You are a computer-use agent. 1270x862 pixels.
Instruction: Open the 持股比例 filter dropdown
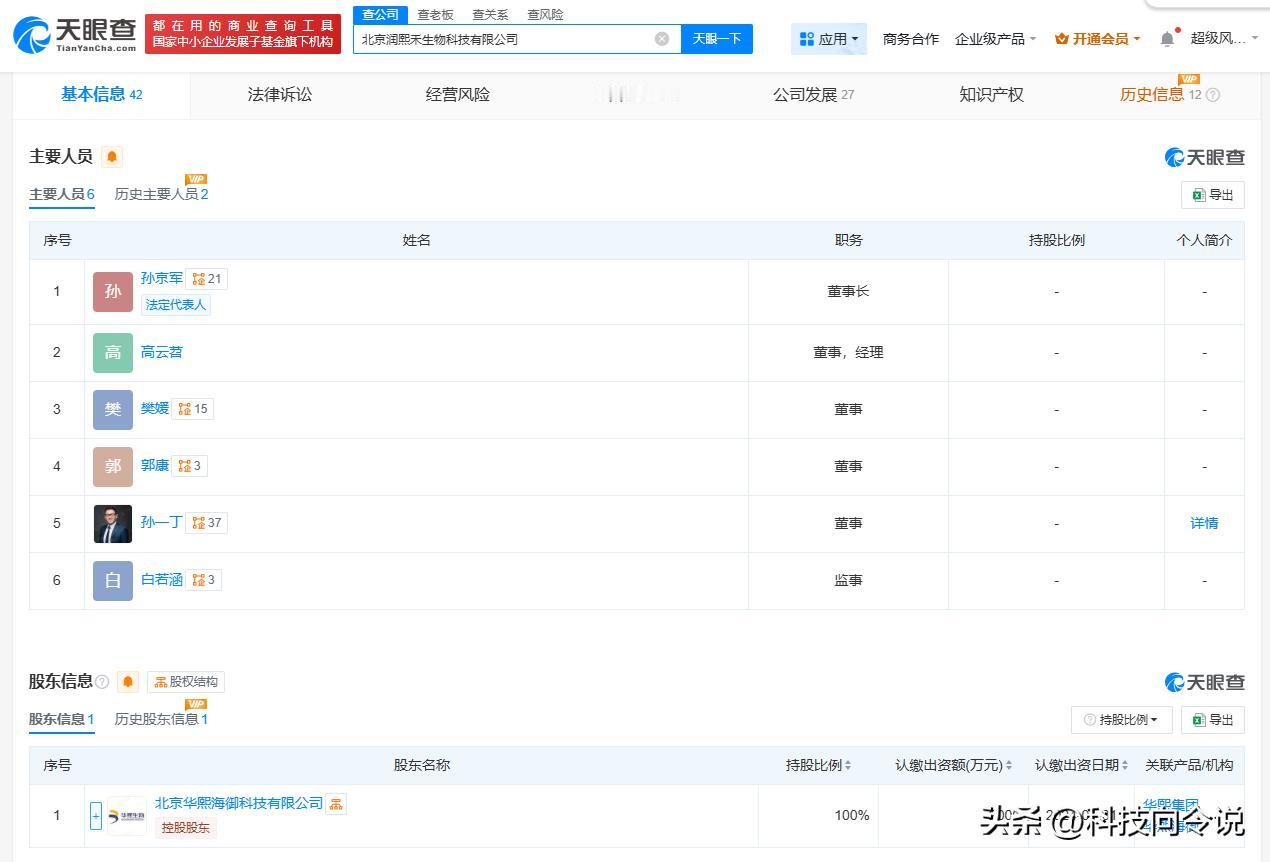tap(1121, 720)
